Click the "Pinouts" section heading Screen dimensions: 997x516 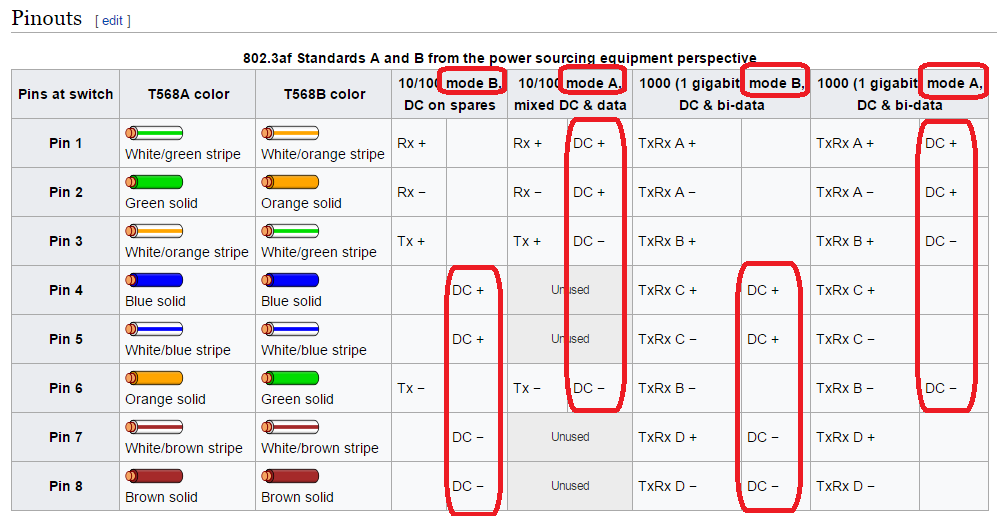(47, 19)
